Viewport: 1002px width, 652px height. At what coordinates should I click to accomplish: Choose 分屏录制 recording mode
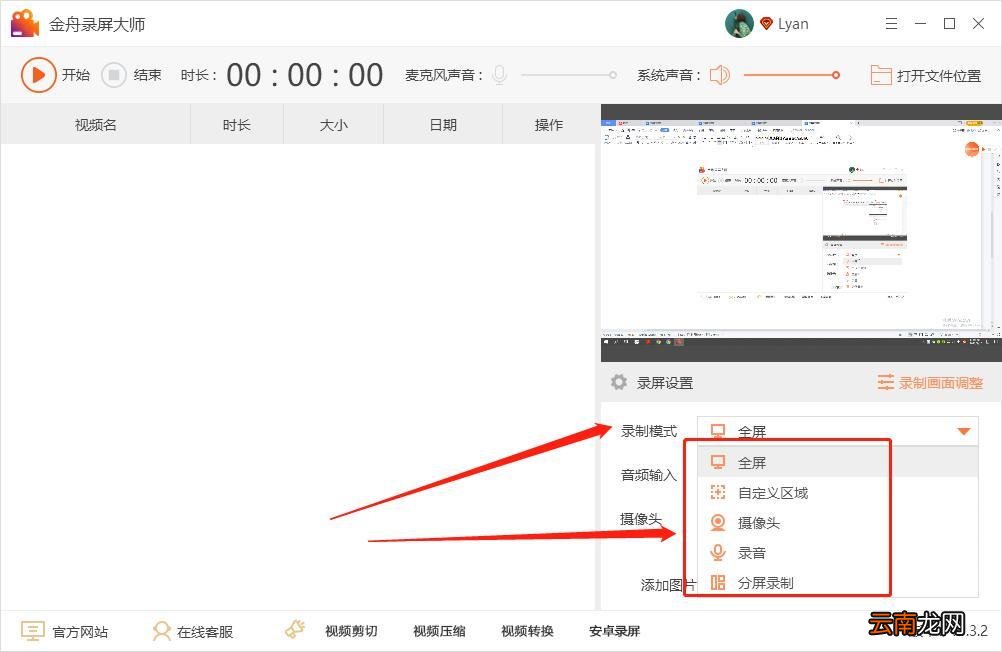point(837,582)
